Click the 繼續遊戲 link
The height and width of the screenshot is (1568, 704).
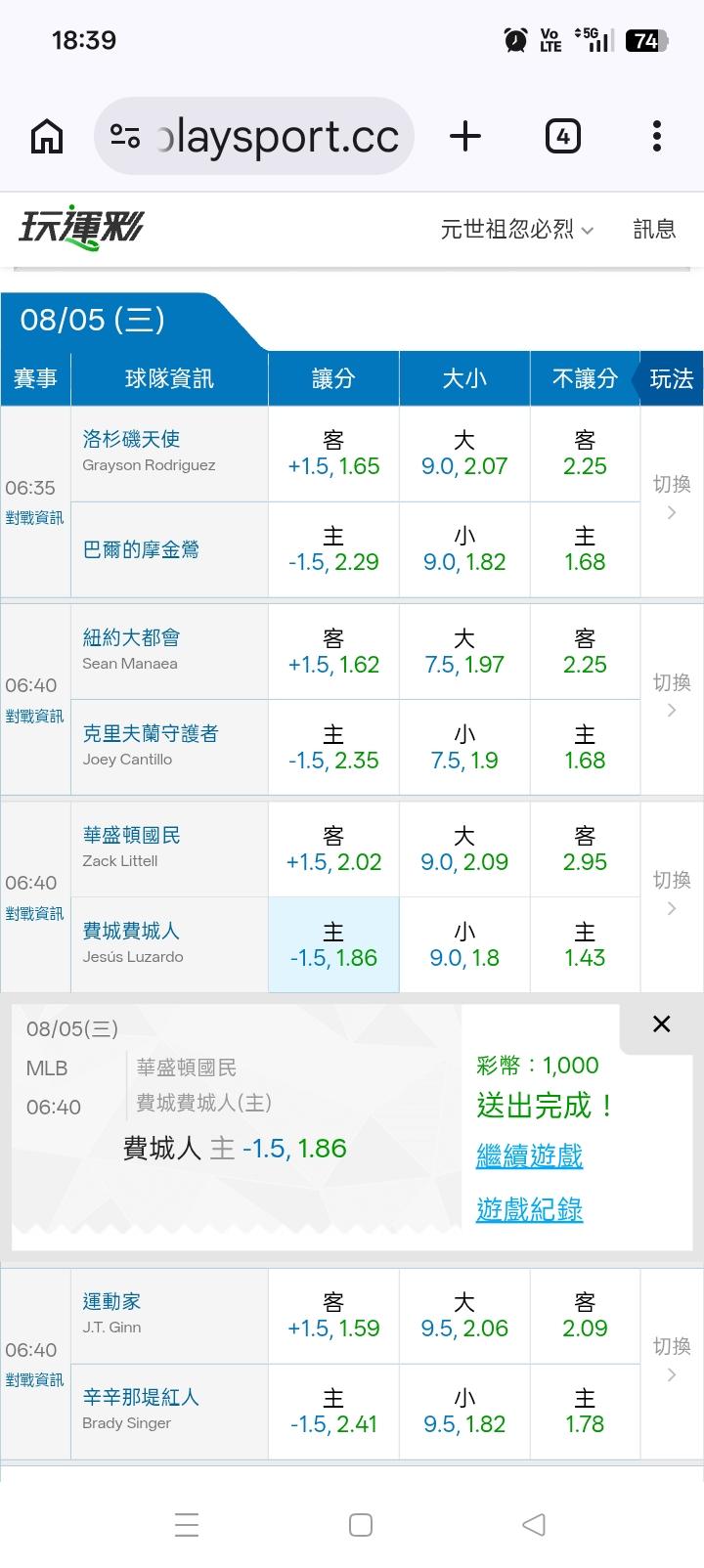coord(529,1156)
